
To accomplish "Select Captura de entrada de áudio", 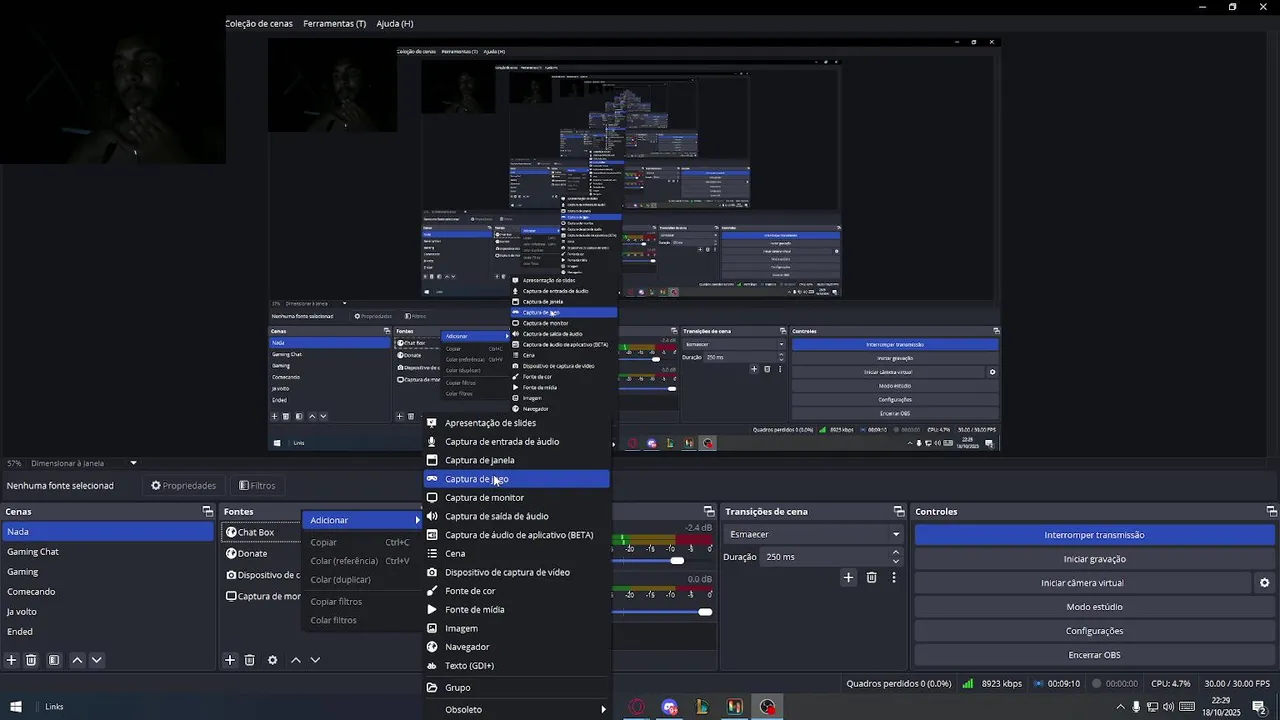I will click(517, 442).
